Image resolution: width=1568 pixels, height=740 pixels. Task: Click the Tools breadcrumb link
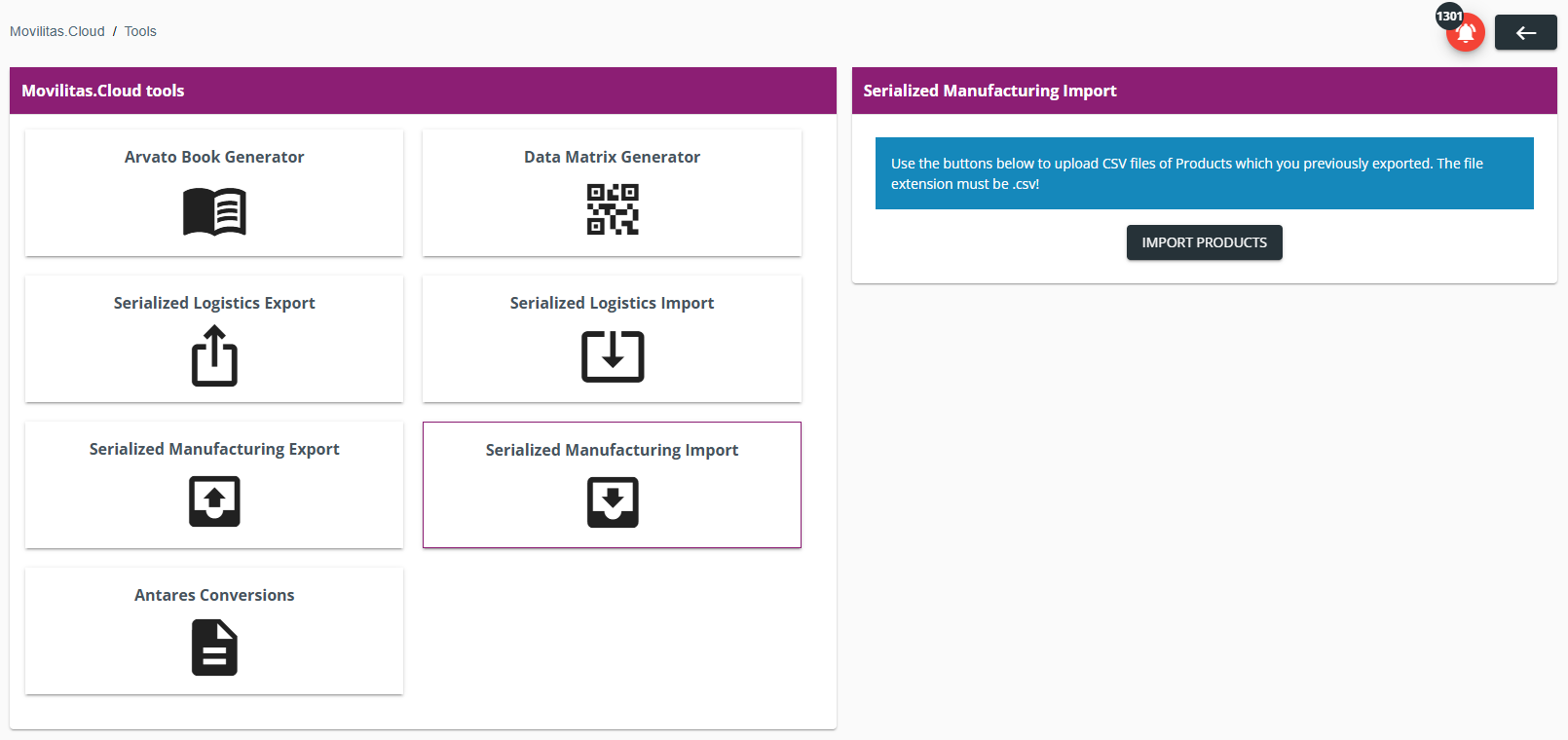point(140,31)
